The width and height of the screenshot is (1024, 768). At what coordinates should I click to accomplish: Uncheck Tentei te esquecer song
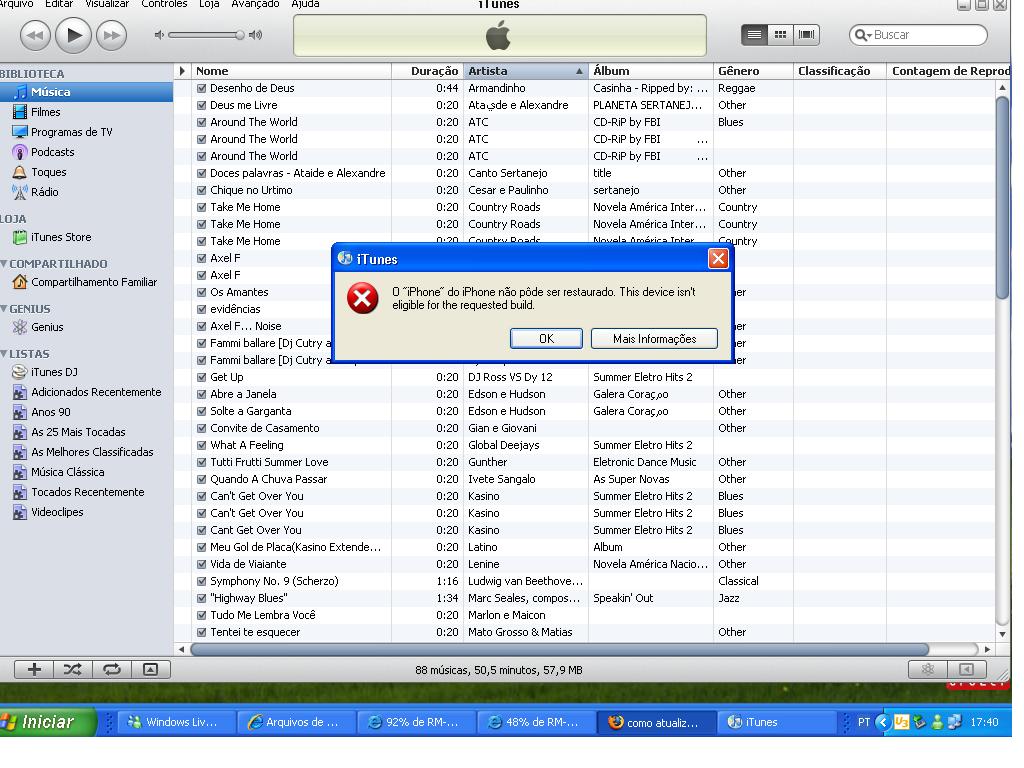[x=202, y=632]
